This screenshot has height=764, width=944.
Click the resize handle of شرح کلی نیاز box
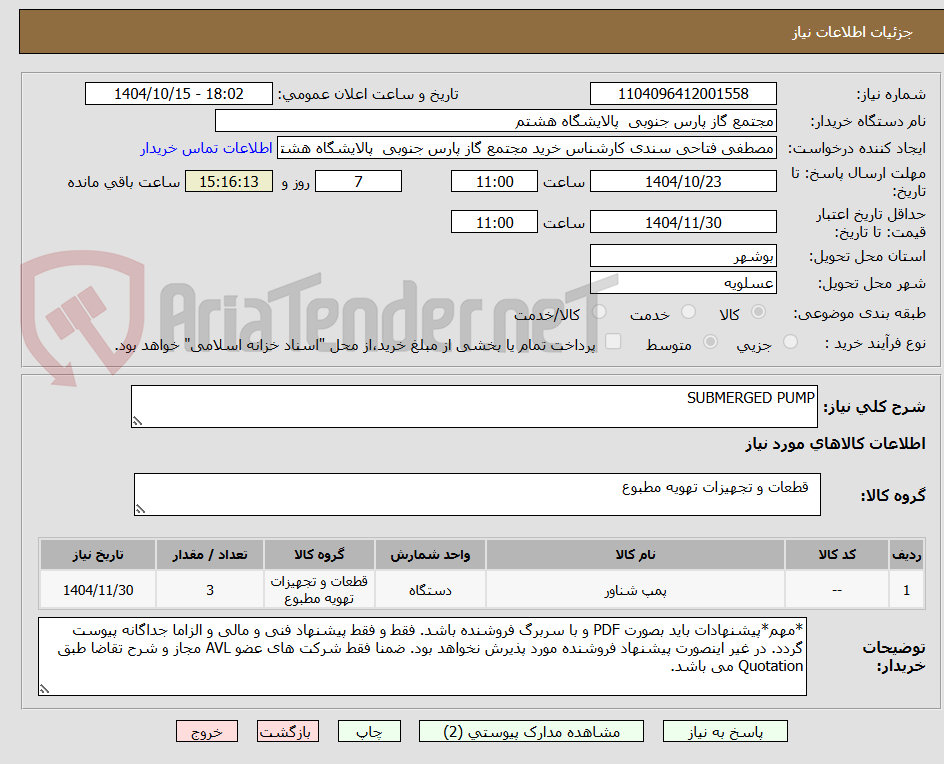(x=137, y=421)
